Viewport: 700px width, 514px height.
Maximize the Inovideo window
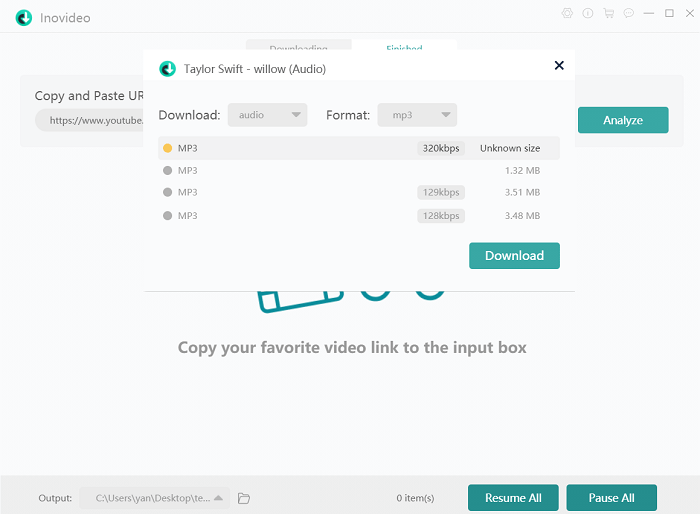(669, 13)
